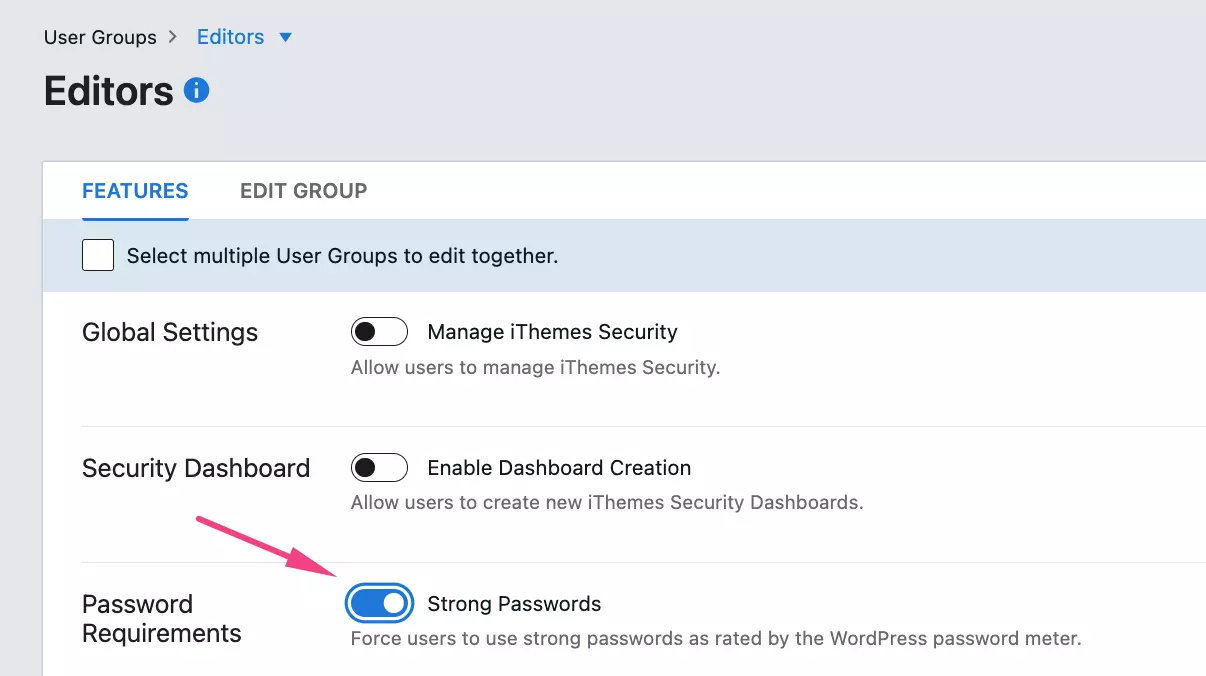Click "Select multiple User Groups to edit together" text
This screenshot has width=1206, height=676.
342,256
